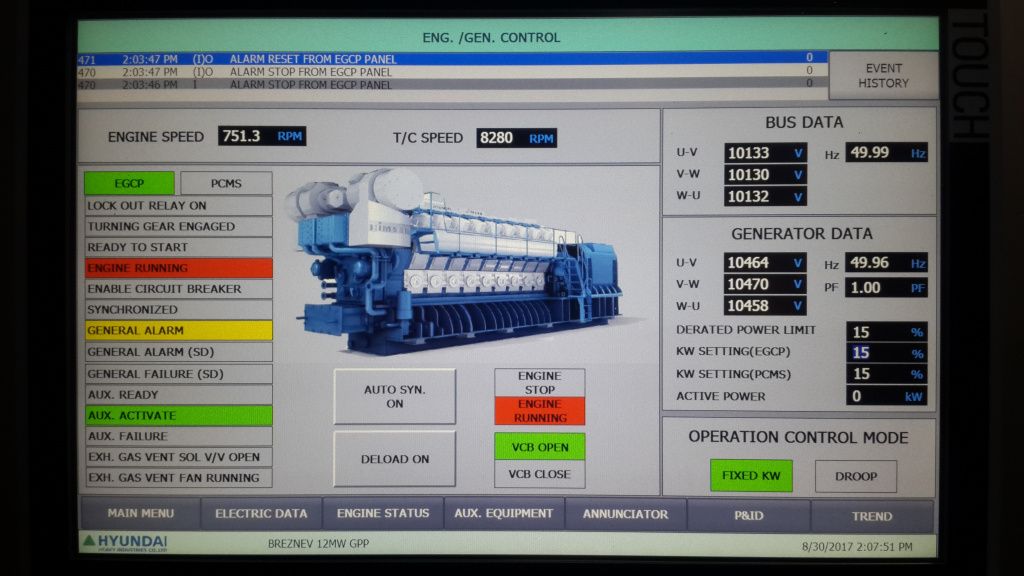This screenshot has width=1024, height=576.
Task: Go to the Main Menu tab
Action: click(x=140, y=514)
